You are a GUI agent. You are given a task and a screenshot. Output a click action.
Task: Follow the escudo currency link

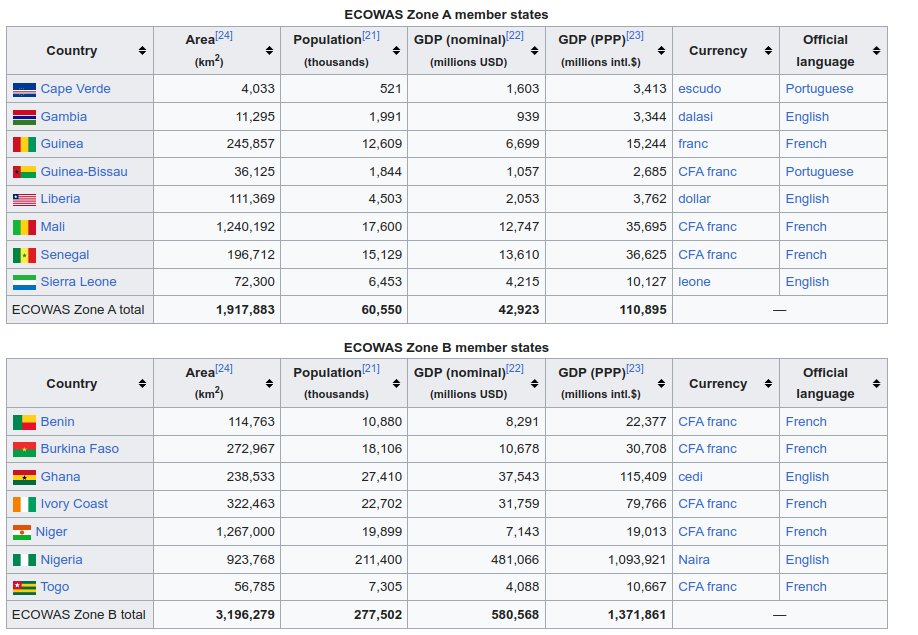700,89
